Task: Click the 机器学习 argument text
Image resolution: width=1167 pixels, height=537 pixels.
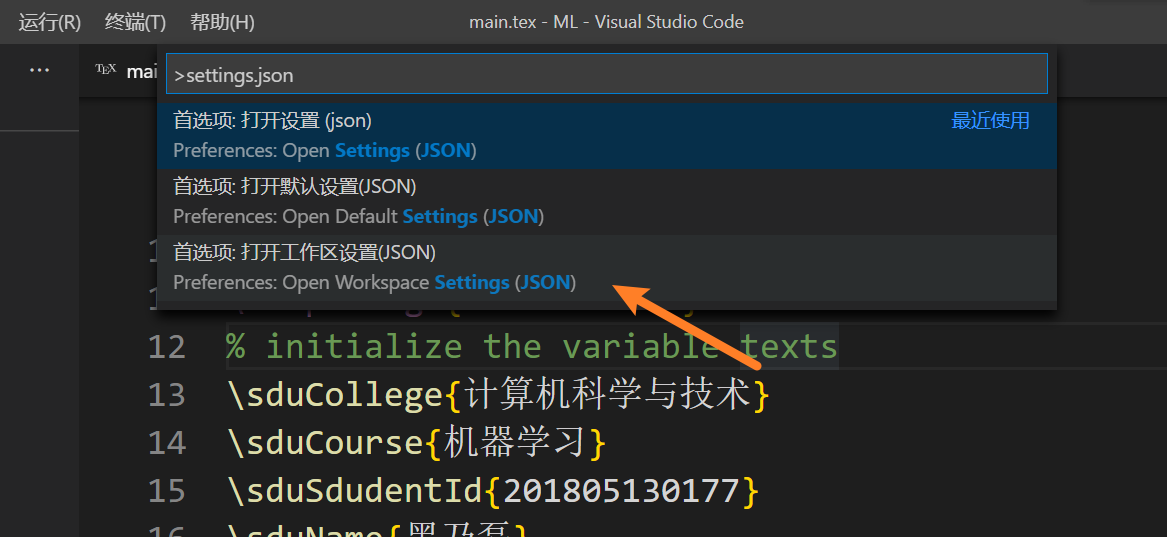Action: (516, 443)
